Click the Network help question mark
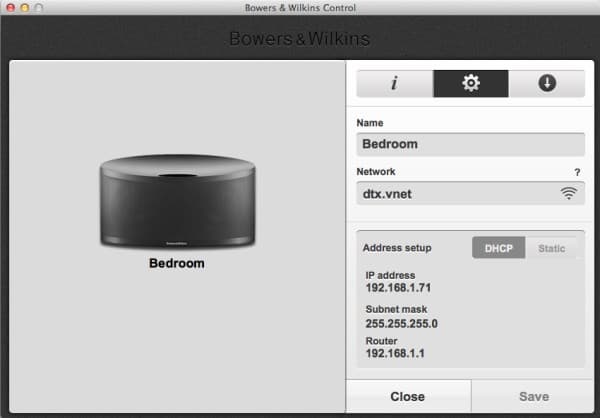Viewport: 600px width, 418px height. [x=577, y=172]
